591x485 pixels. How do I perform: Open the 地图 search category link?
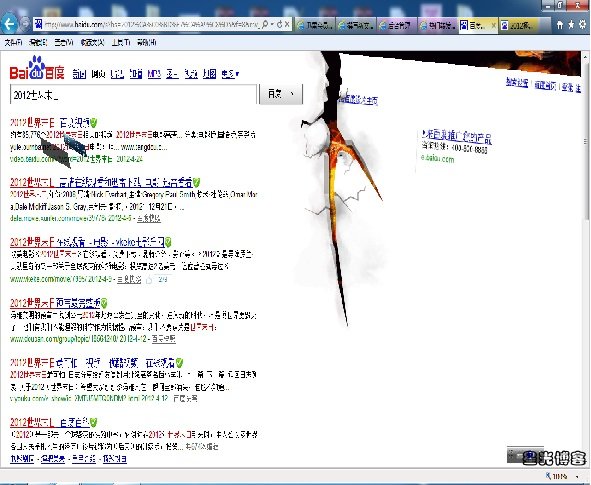pyautogui.click(x=210, y=74)
